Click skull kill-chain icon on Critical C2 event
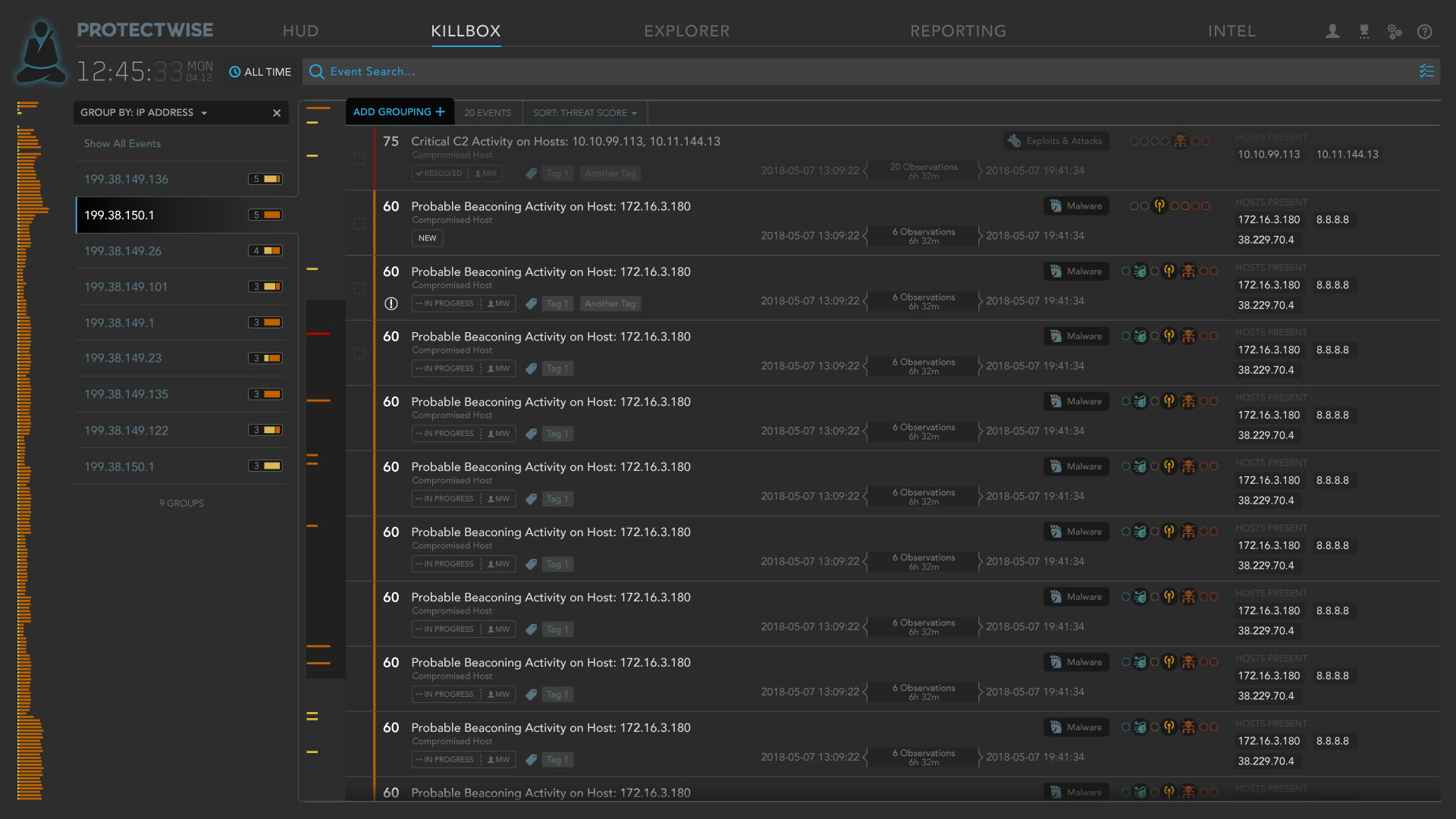The width and height of the screenshot is (1456, 819). pos(1181,141)
